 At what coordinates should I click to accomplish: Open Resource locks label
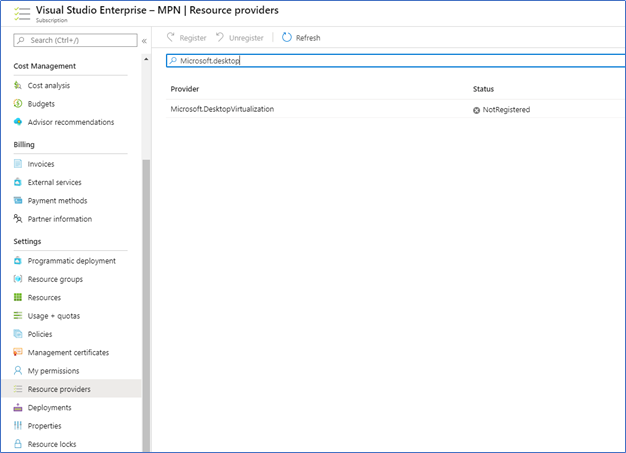[52, 444]
